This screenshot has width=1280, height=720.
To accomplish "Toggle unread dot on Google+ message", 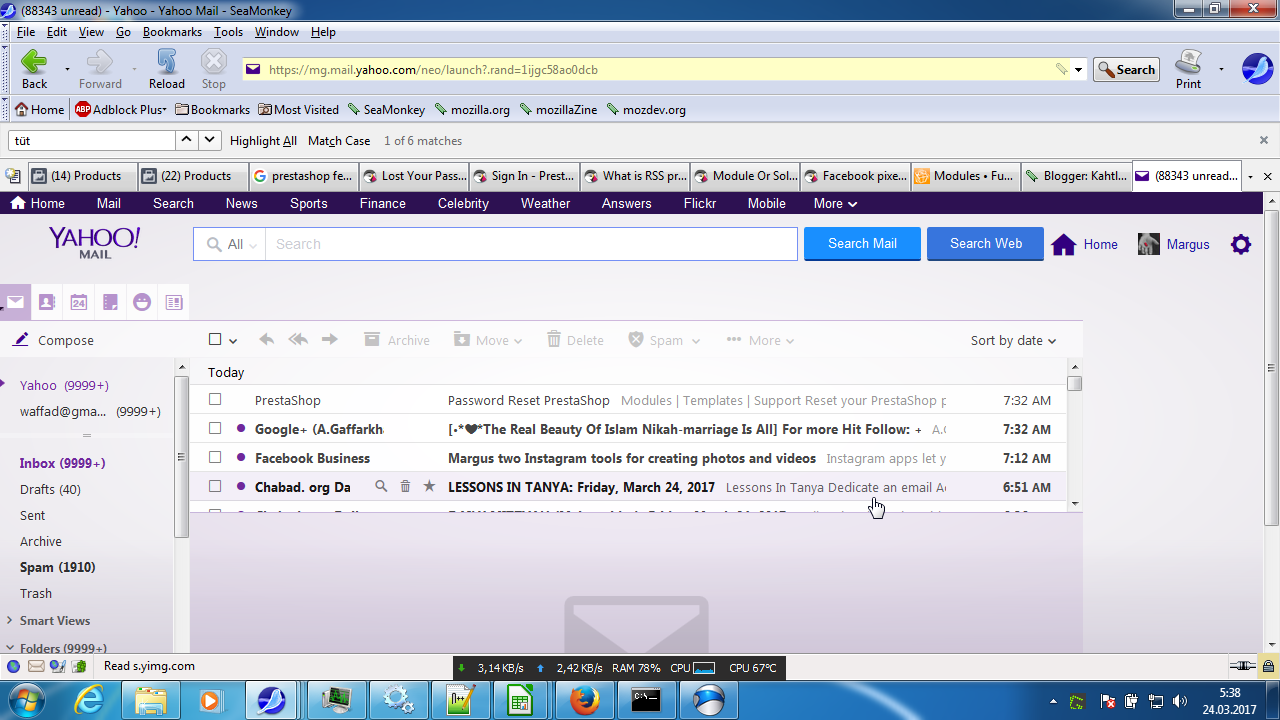I will click(x=241, y=429).
